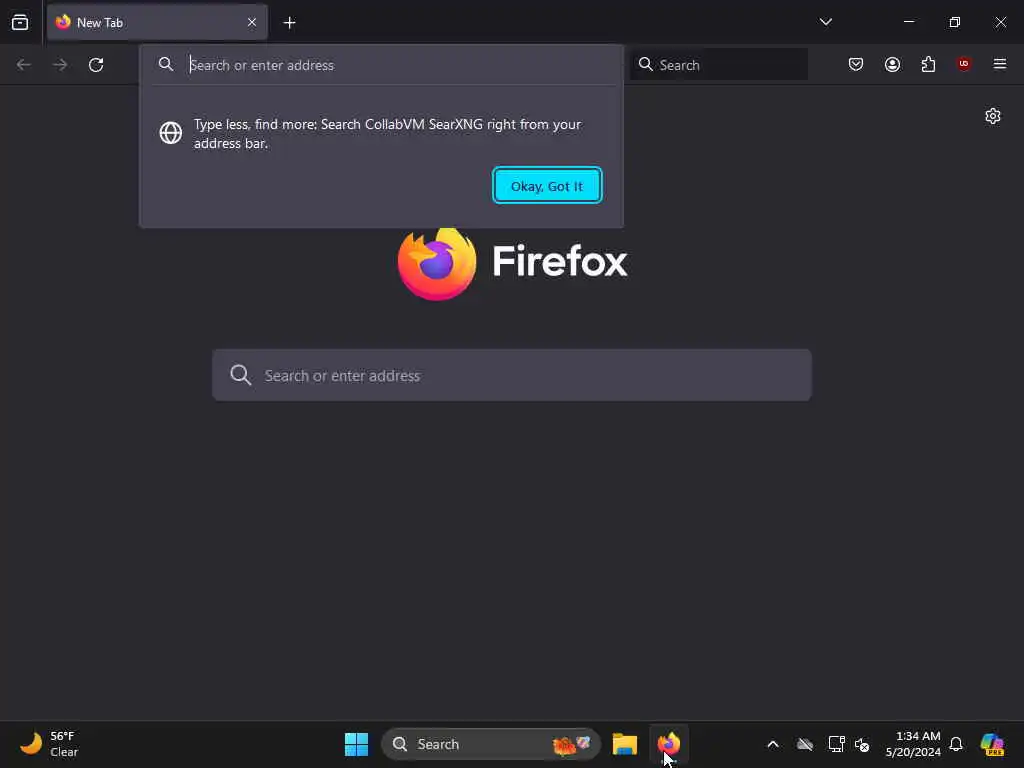Click Okay, Got It button

pyautogui.click(x=547, y=186)
